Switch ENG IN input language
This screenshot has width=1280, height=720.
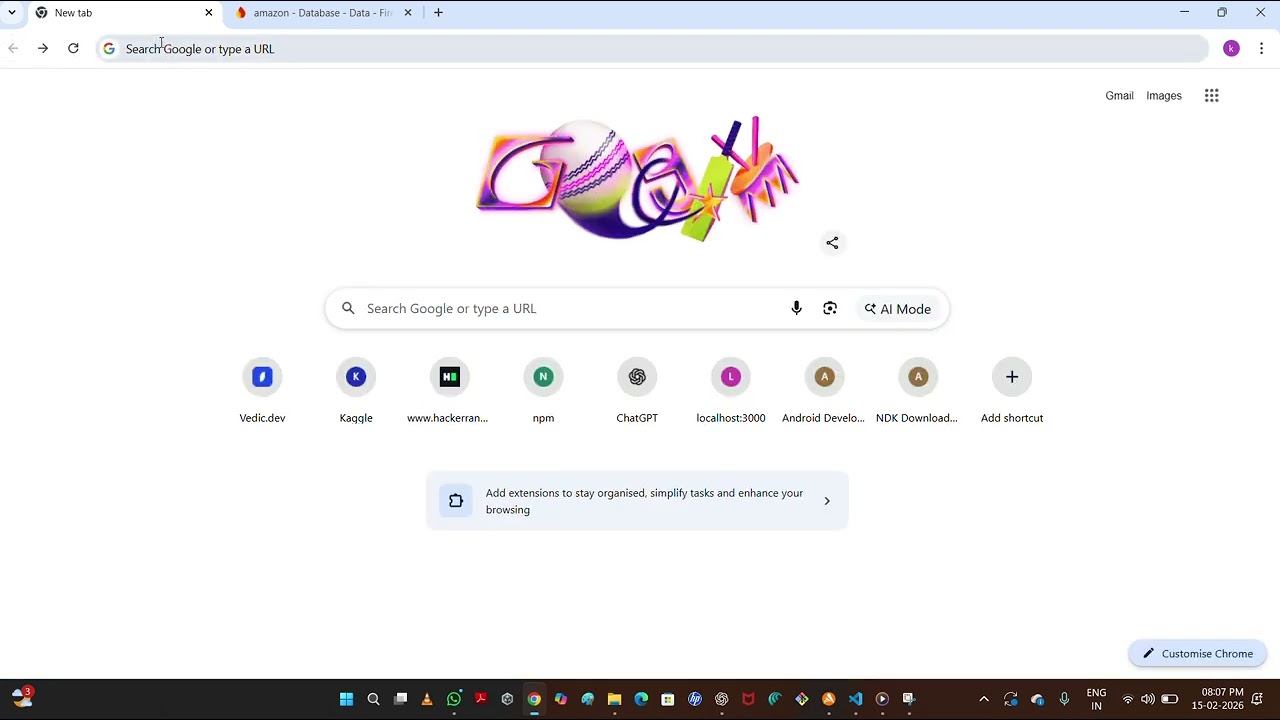(1096, 699)
